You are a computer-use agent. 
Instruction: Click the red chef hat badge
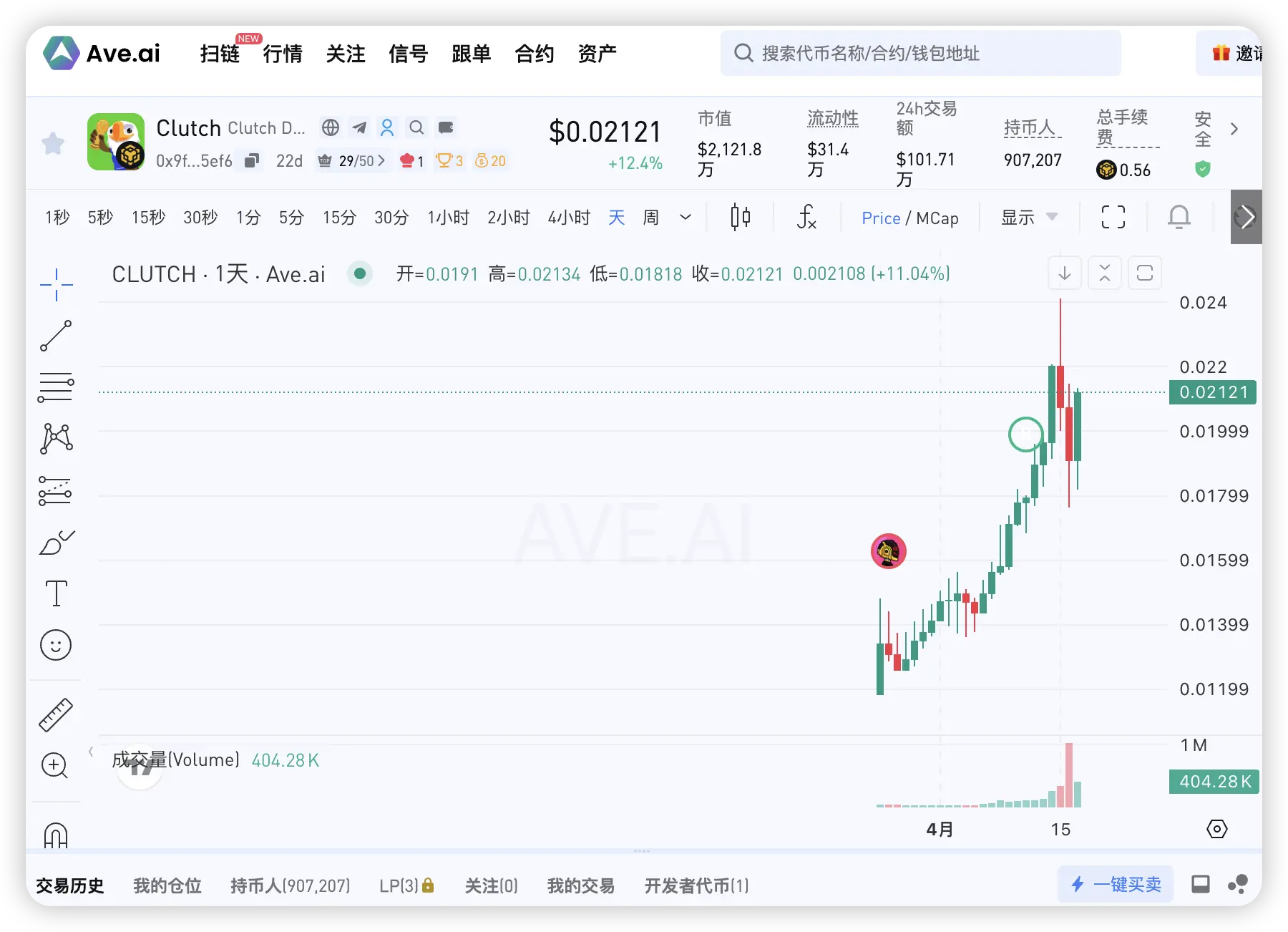(x=412, y=161)
